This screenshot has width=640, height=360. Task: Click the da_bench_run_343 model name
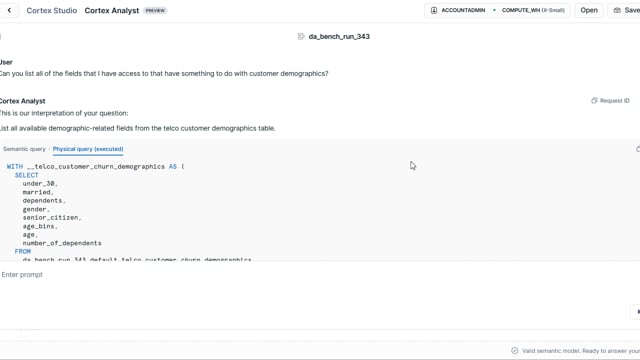coord(339,36)
